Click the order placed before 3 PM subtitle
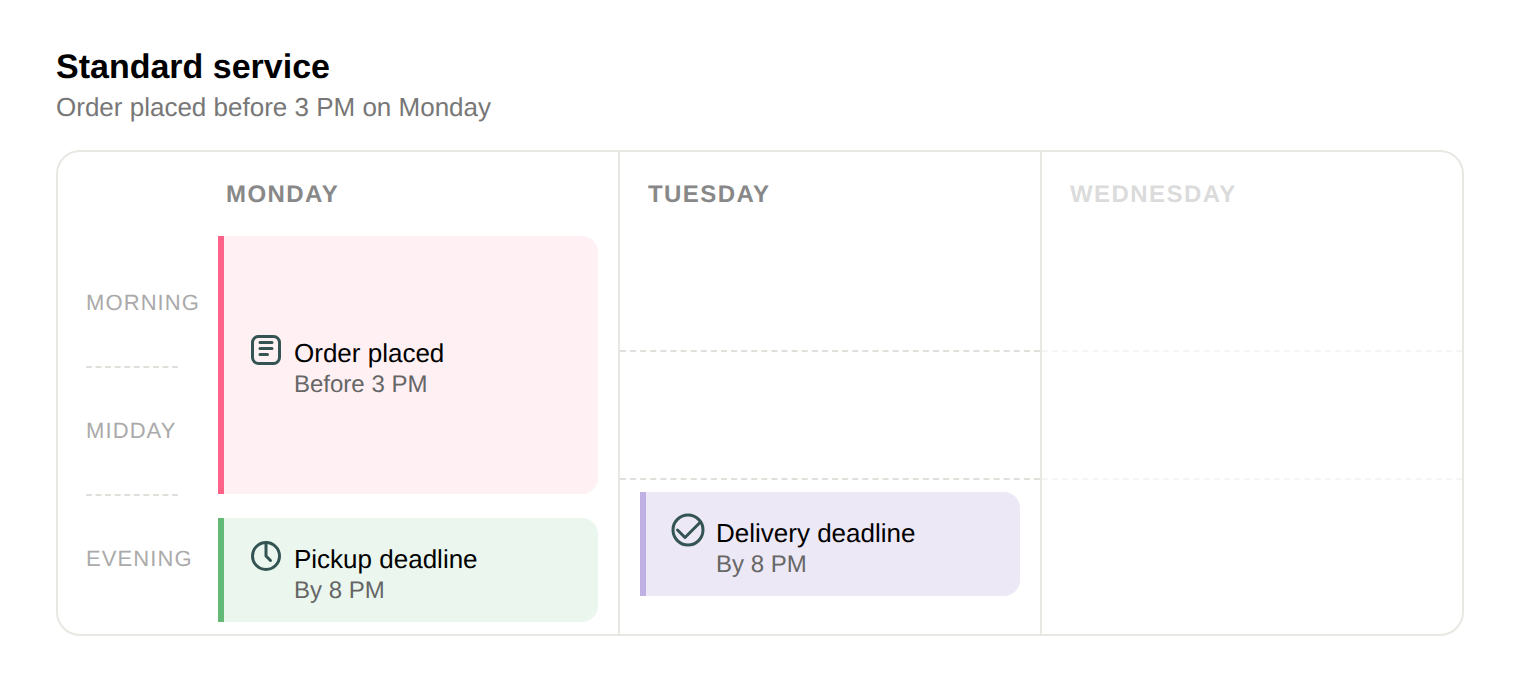The image size is (1520, 684). click(274, 107)
